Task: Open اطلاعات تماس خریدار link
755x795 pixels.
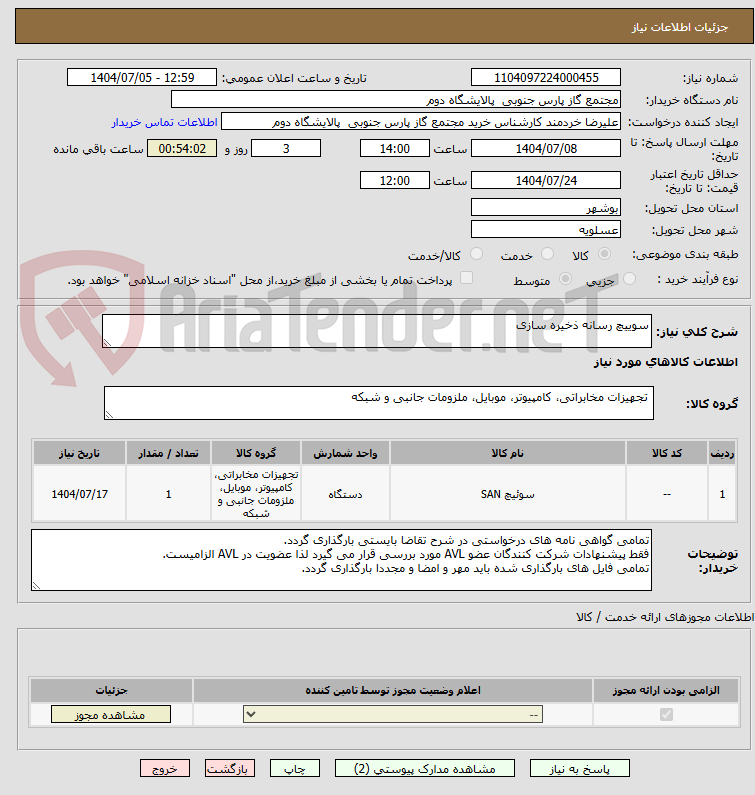Action: click(x=164, y=122)
